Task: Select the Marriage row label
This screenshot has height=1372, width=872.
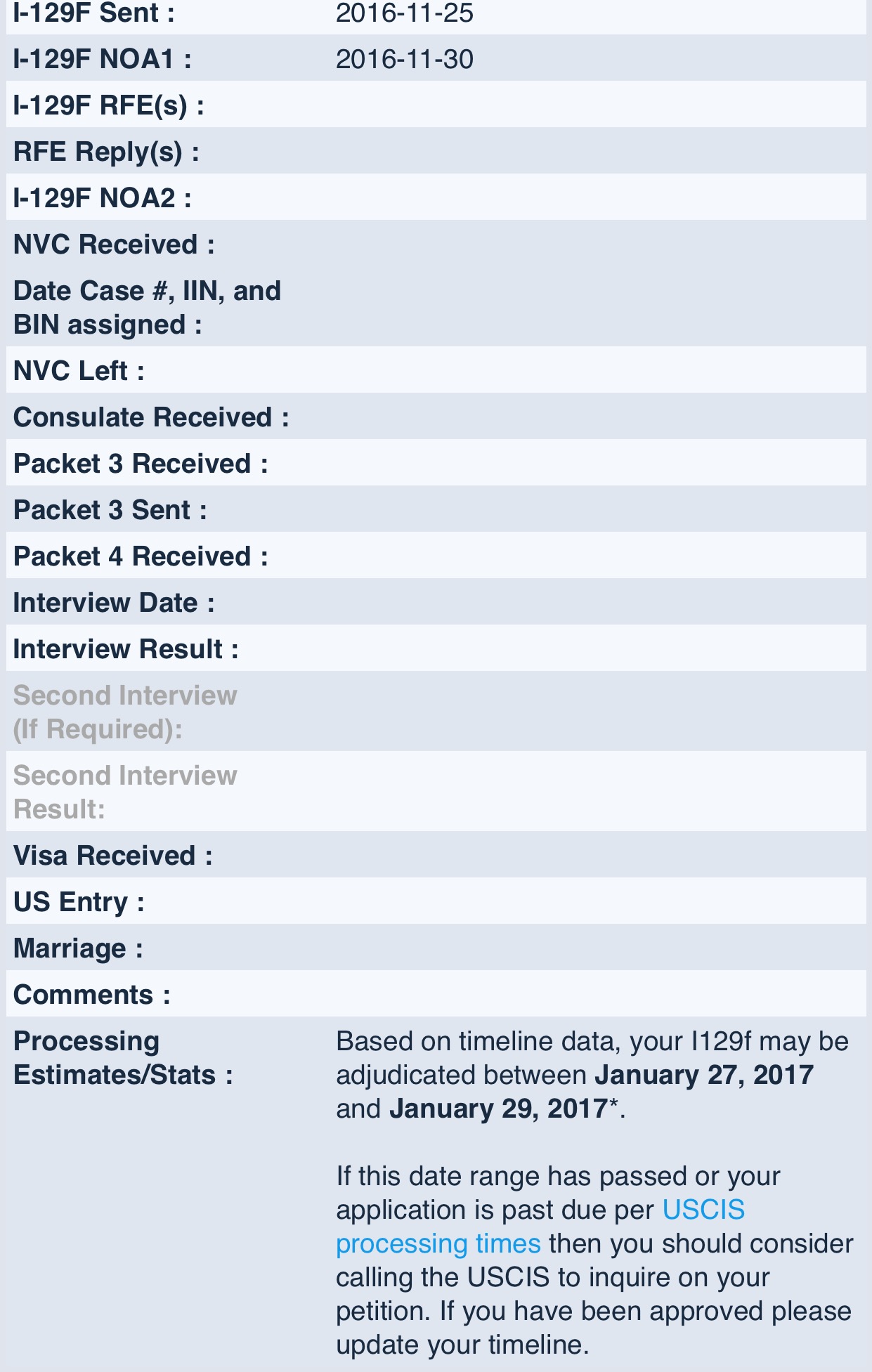Action: pyautogui.click(x=77, y=949)
